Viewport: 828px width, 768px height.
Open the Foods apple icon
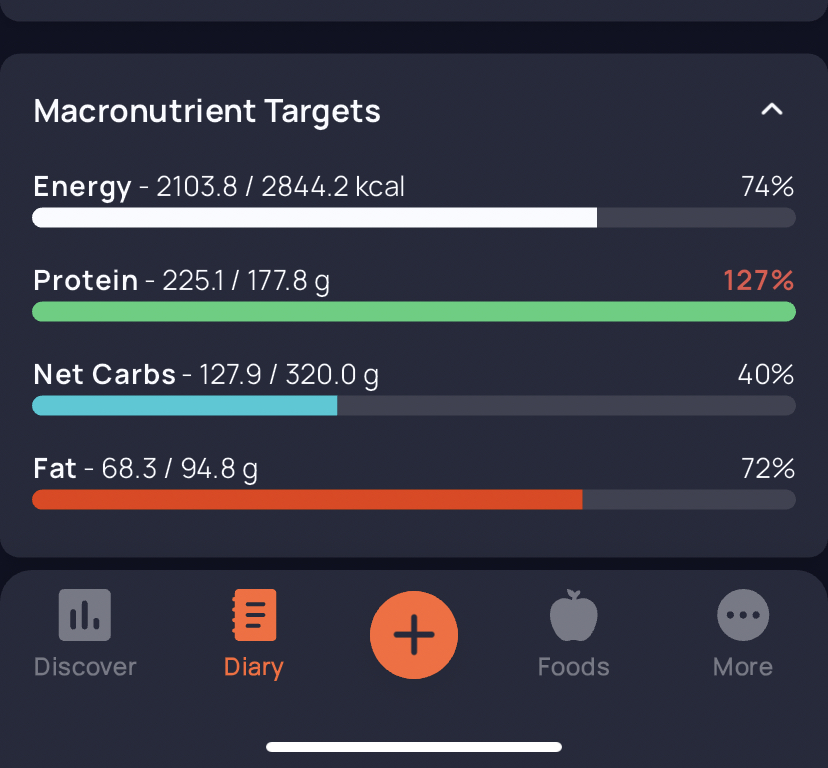coord(573,615)
